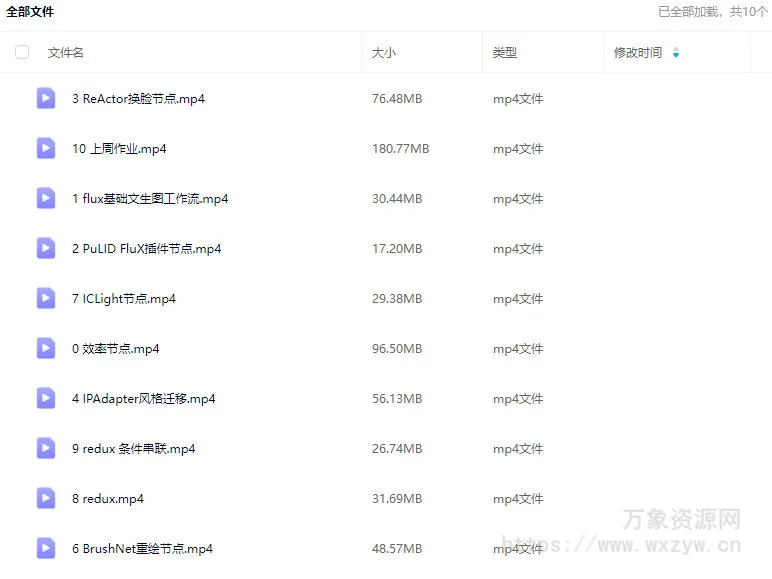Click video icon for 2 PuLID FluX插件节点.mp4

click(x=46, y=248)
